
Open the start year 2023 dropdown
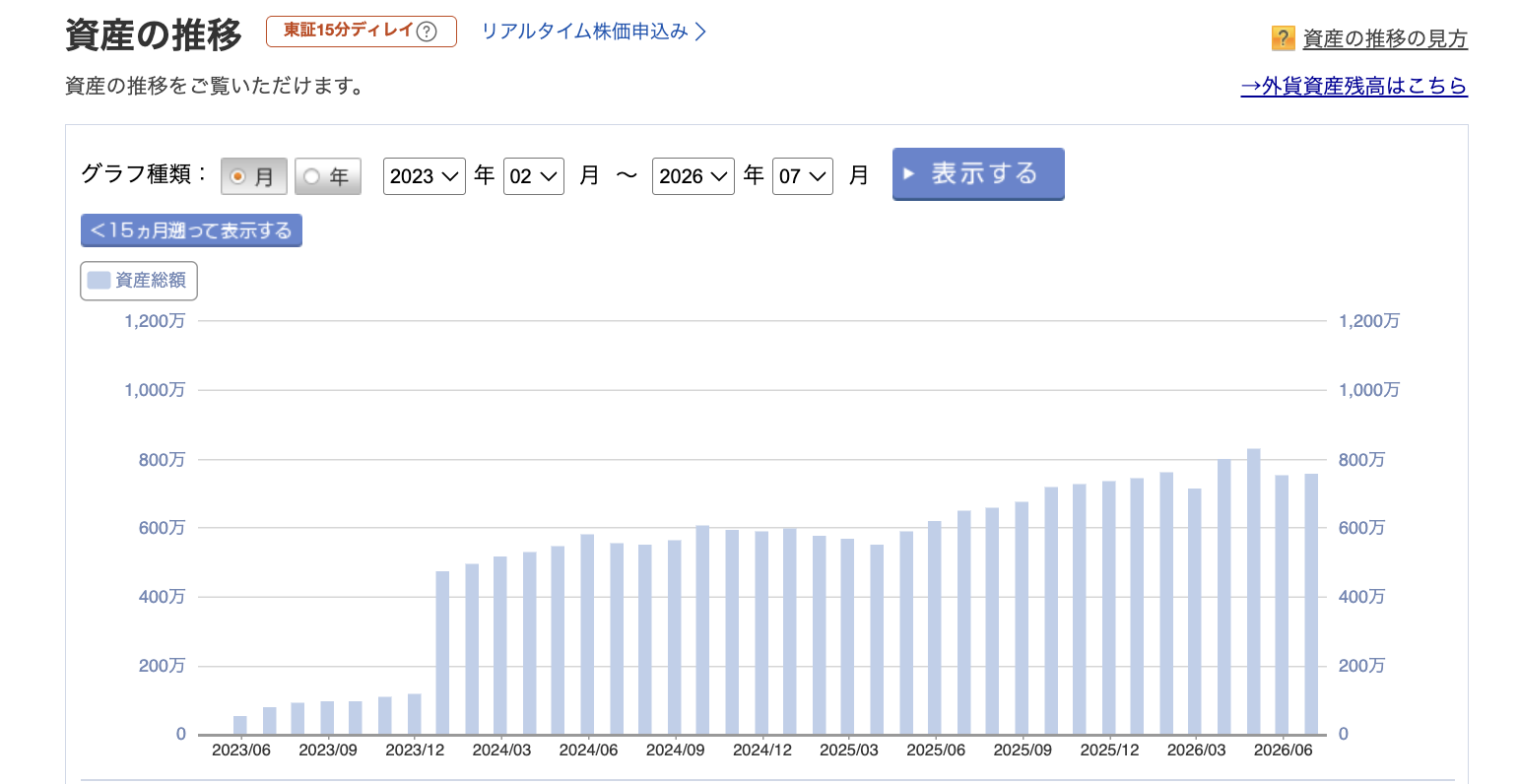click(424, 176)
